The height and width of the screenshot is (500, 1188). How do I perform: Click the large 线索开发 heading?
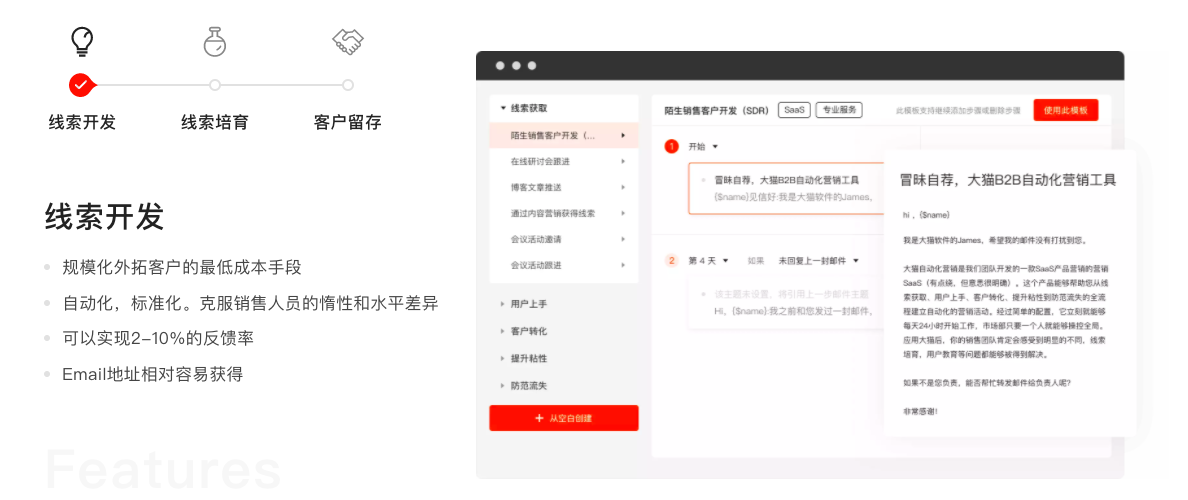click(105, 217)
